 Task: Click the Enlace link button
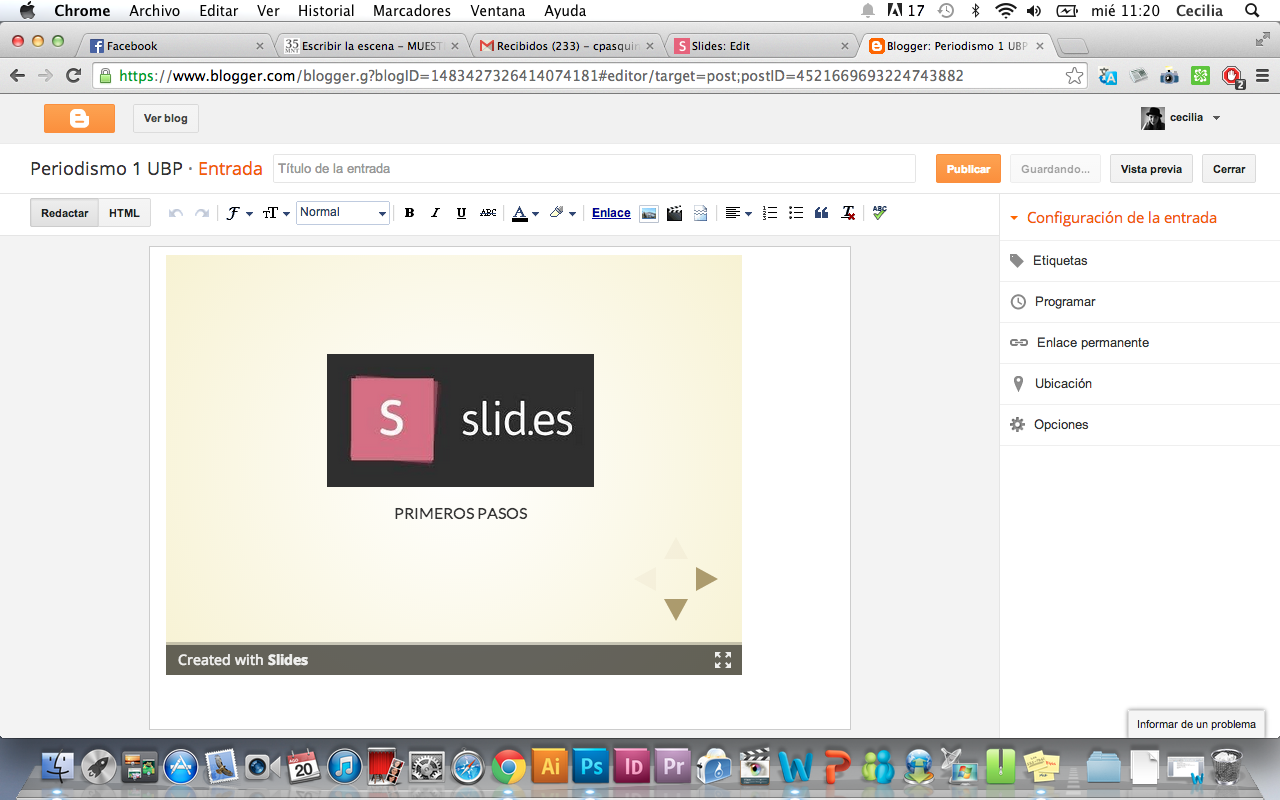611,213
